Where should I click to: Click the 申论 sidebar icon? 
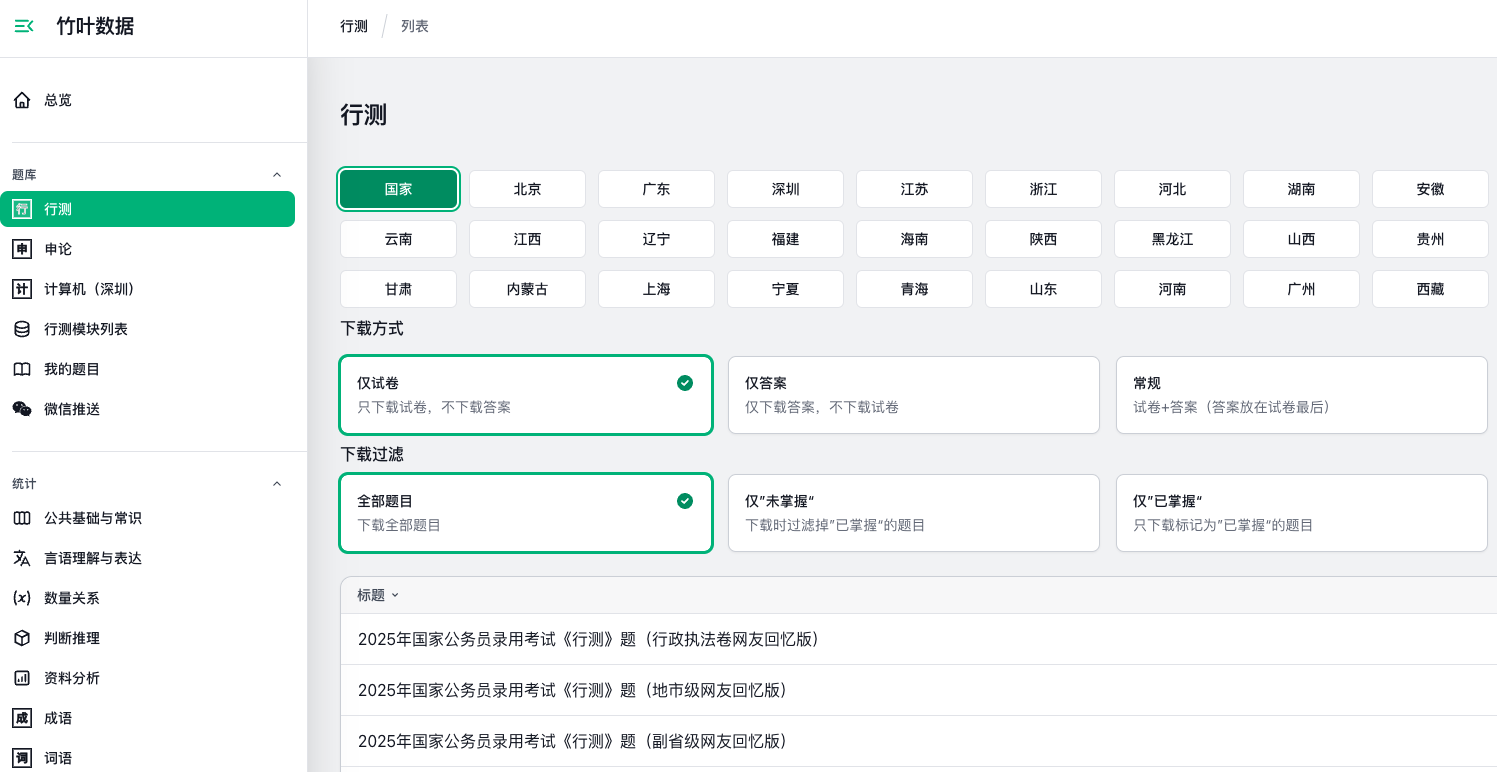22,249
